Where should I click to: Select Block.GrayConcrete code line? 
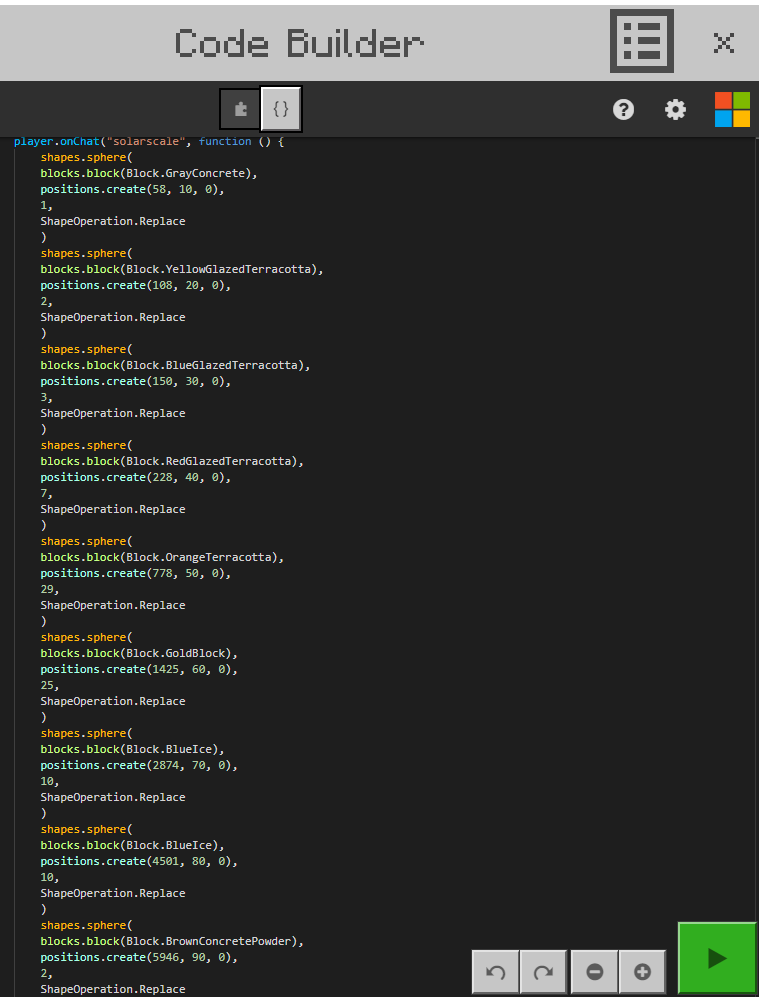149,173
